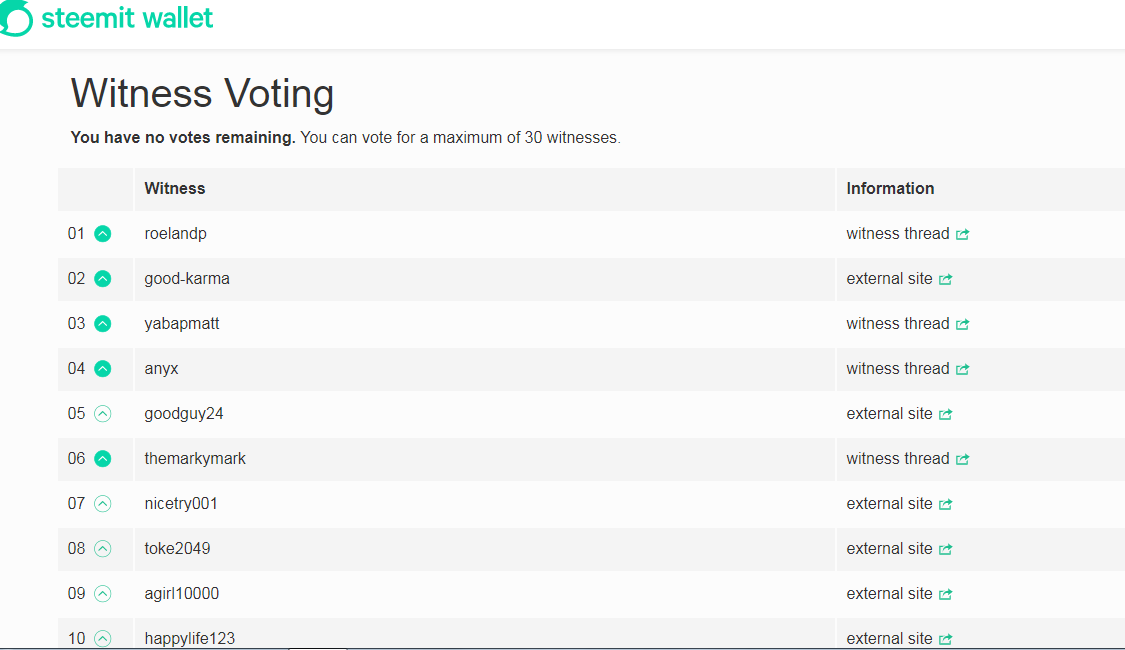Remove vote for witness roelandp
The image size is (1125, 650).
pyautogui.click(x=102, y=234)
